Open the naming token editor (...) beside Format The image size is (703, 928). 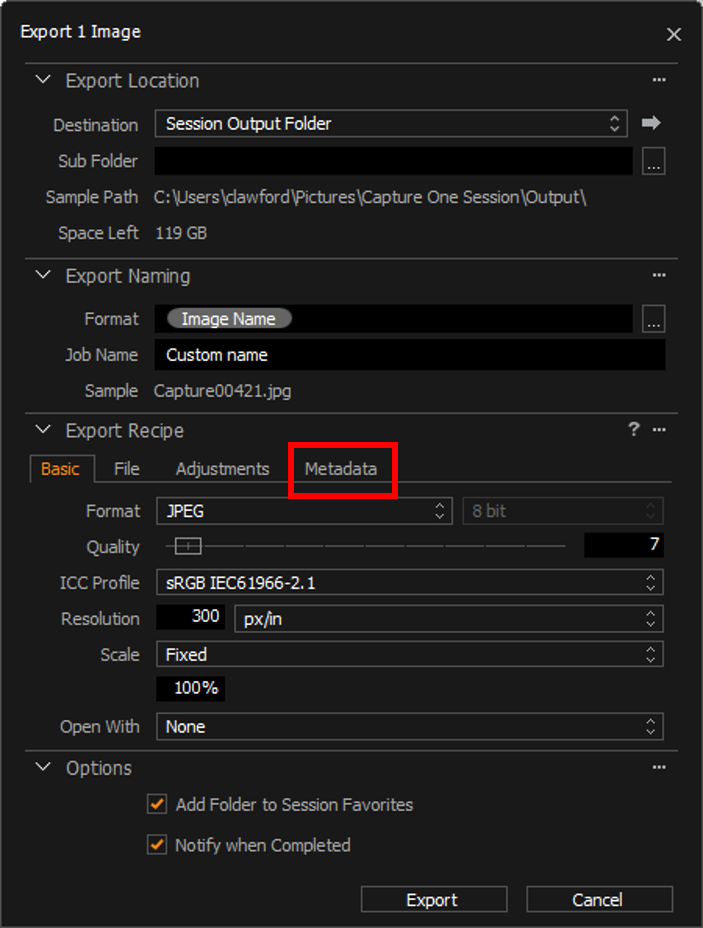tap(654, 319)
